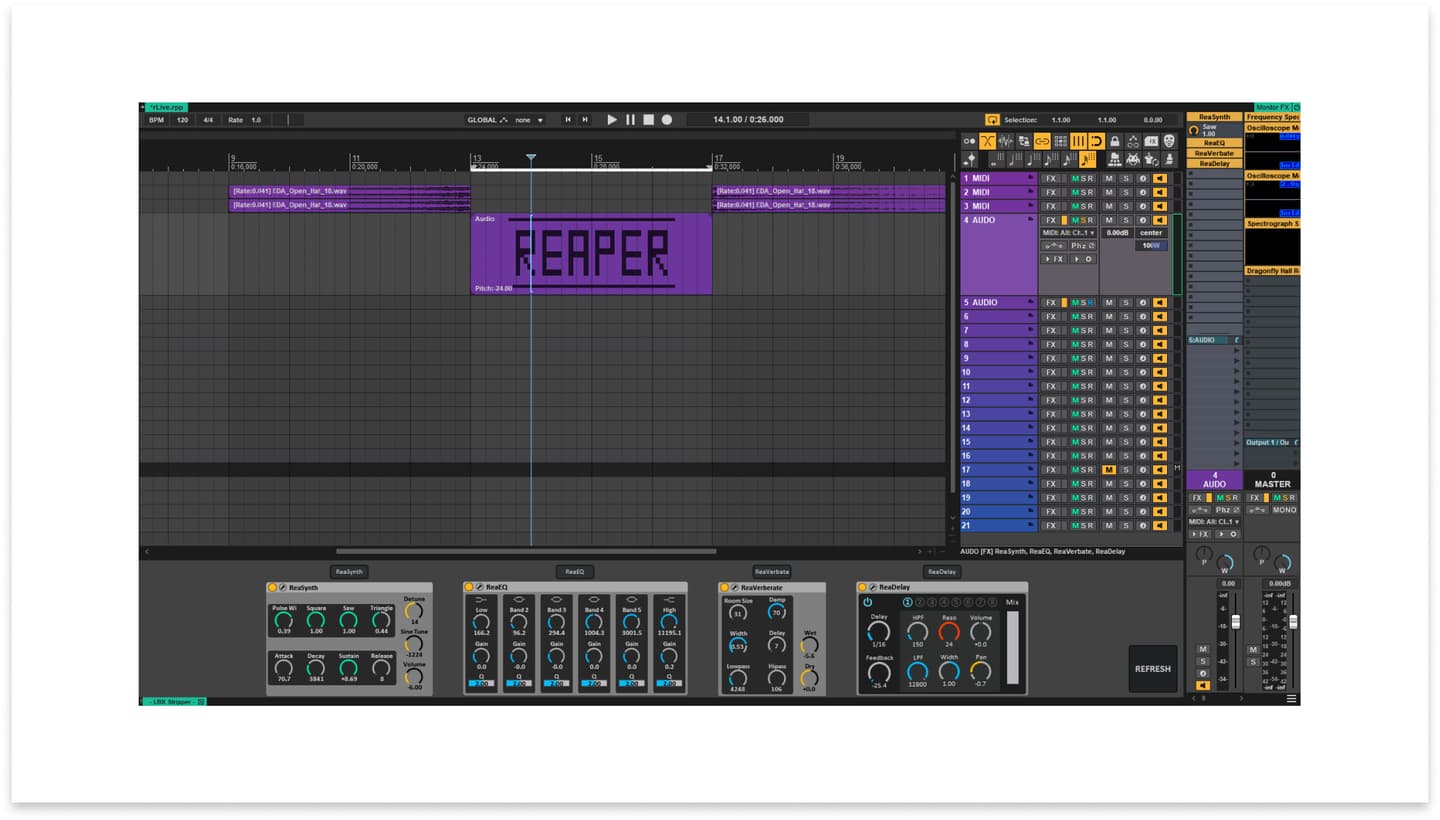Click the ReaDelay Mix slider
Viewport: 1440px width, 820px height.
click(1013, 647)
